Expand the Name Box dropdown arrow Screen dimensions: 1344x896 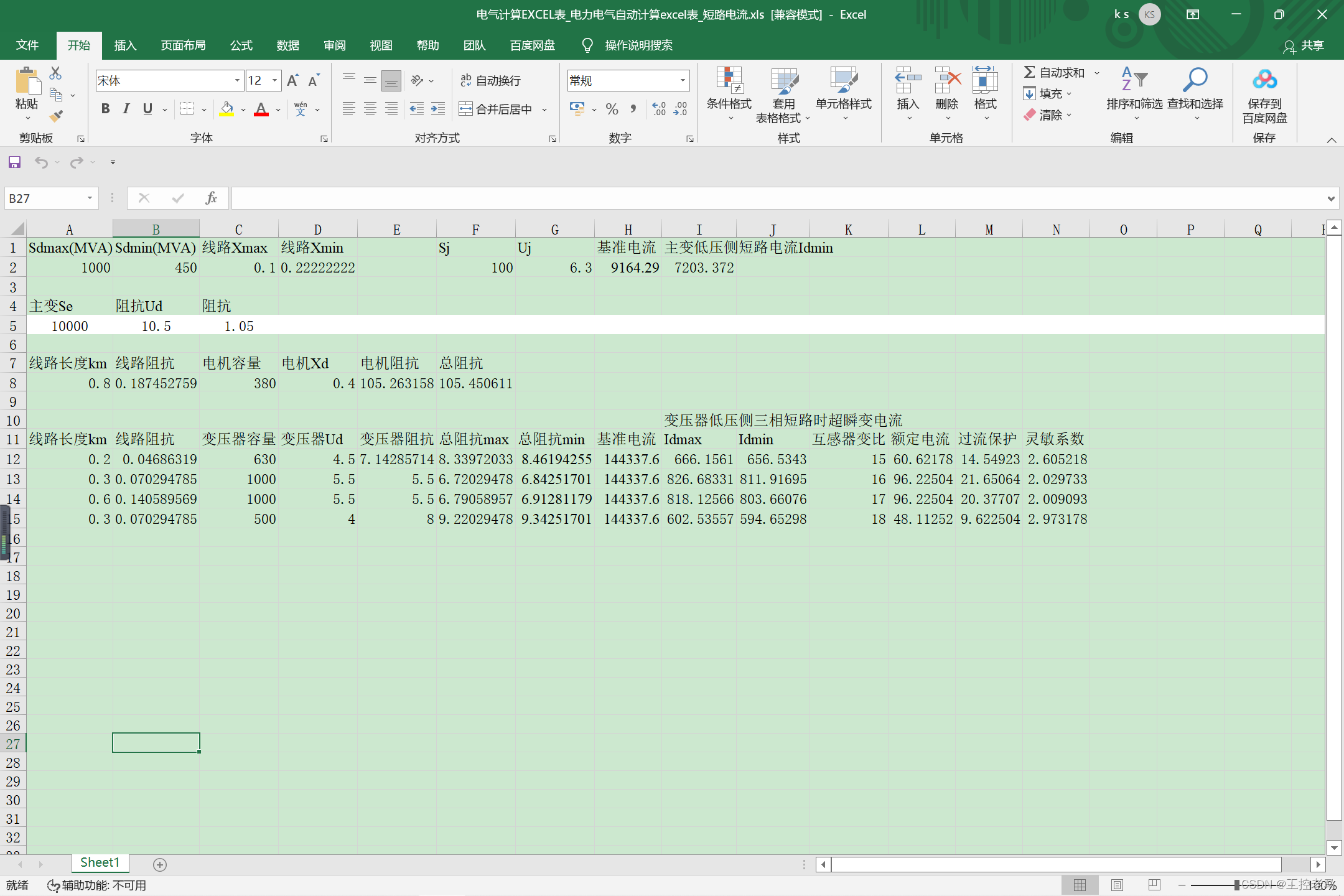(x=90, y=198)
